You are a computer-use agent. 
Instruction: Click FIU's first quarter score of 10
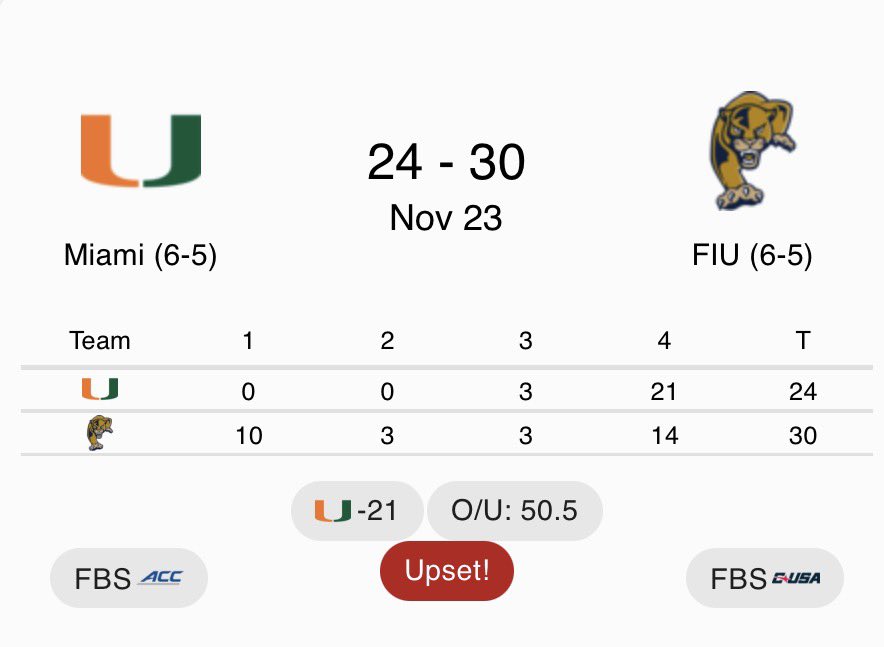(x=248, y=435)
